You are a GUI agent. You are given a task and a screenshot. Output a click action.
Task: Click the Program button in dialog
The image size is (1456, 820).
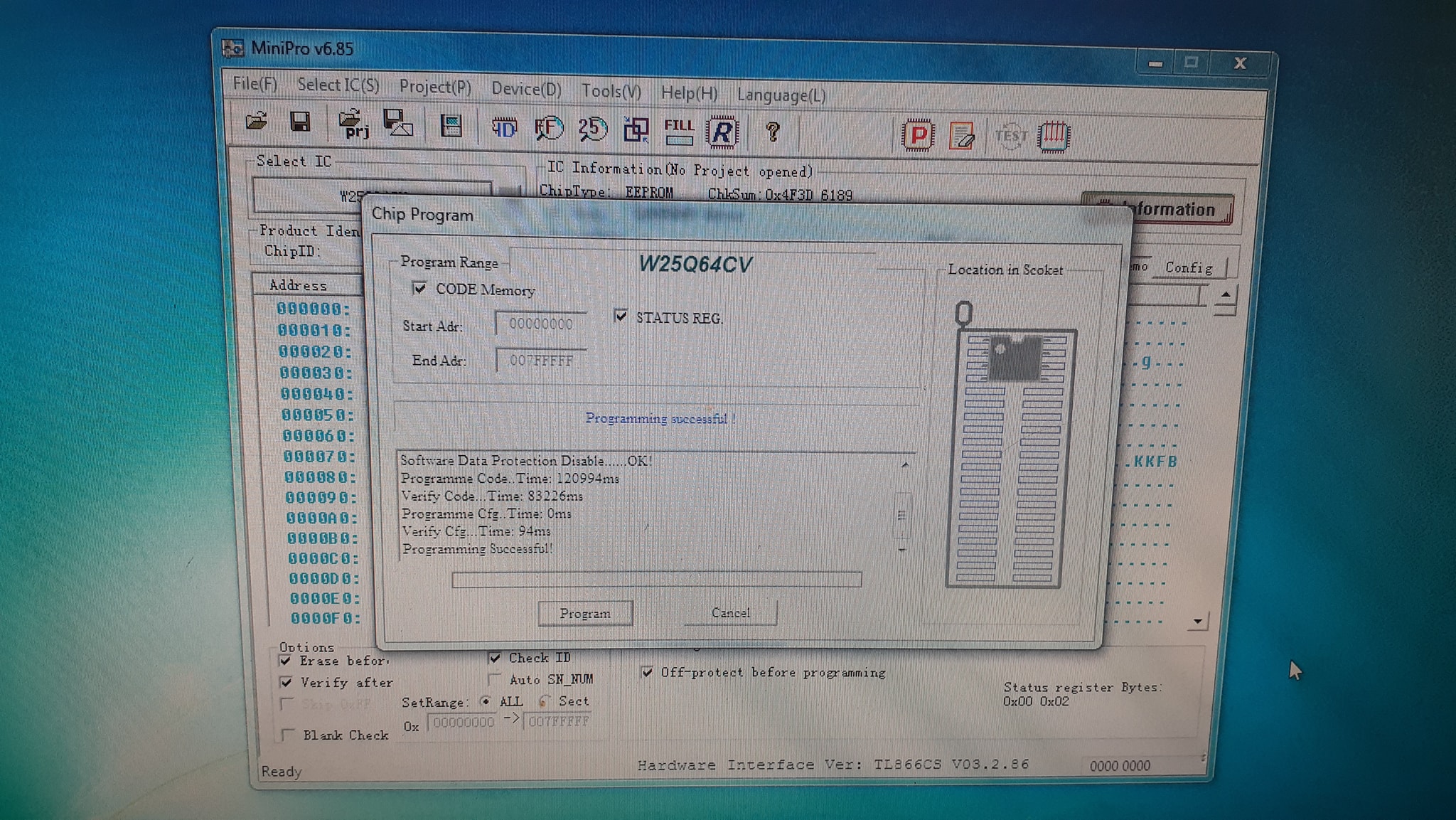pyautogui.click(x=585, y=613)
